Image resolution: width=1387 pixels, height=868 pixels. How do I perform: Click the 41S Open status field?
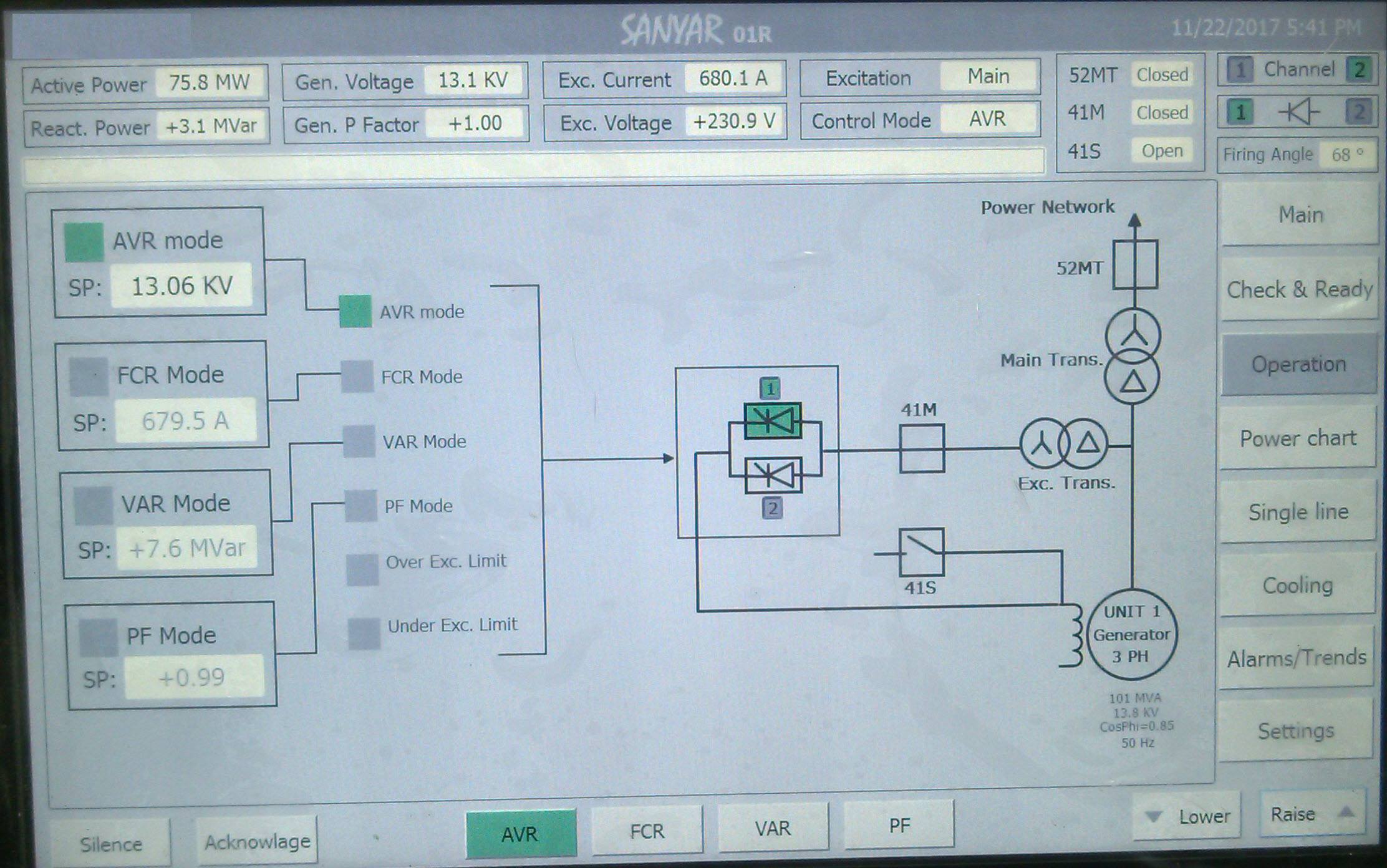(x=1162, y=151)
